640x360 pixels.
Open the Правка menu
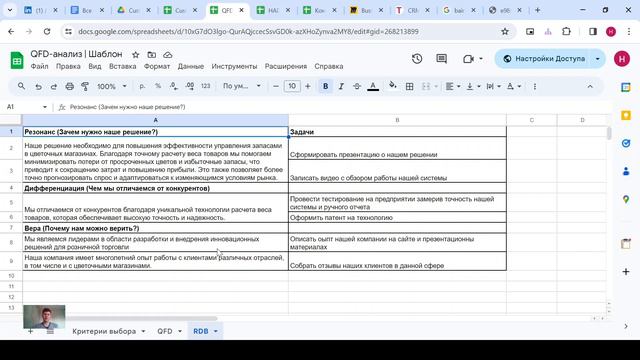68,66
